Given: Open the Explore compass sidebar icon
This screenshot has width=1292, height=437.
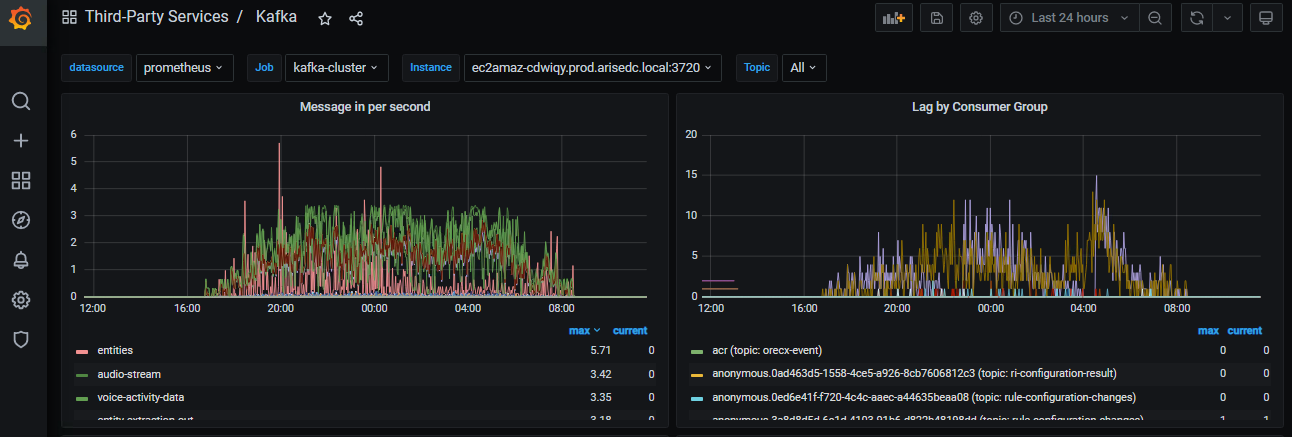Looking at the screenshot, I should [21, 220].
